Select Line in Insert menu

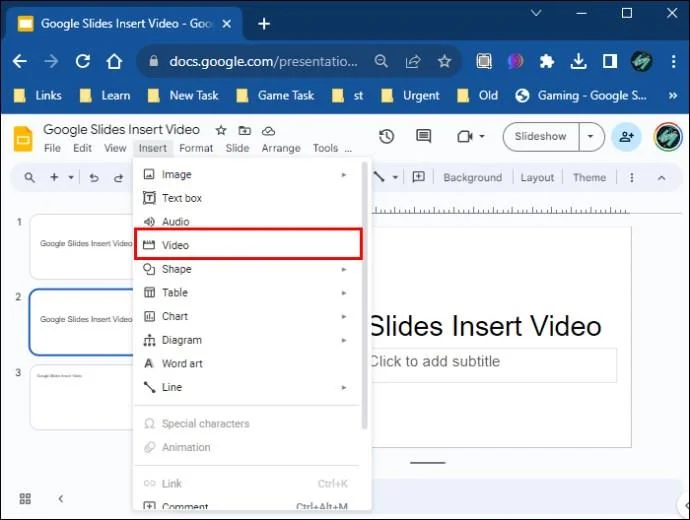click(248, 388)
